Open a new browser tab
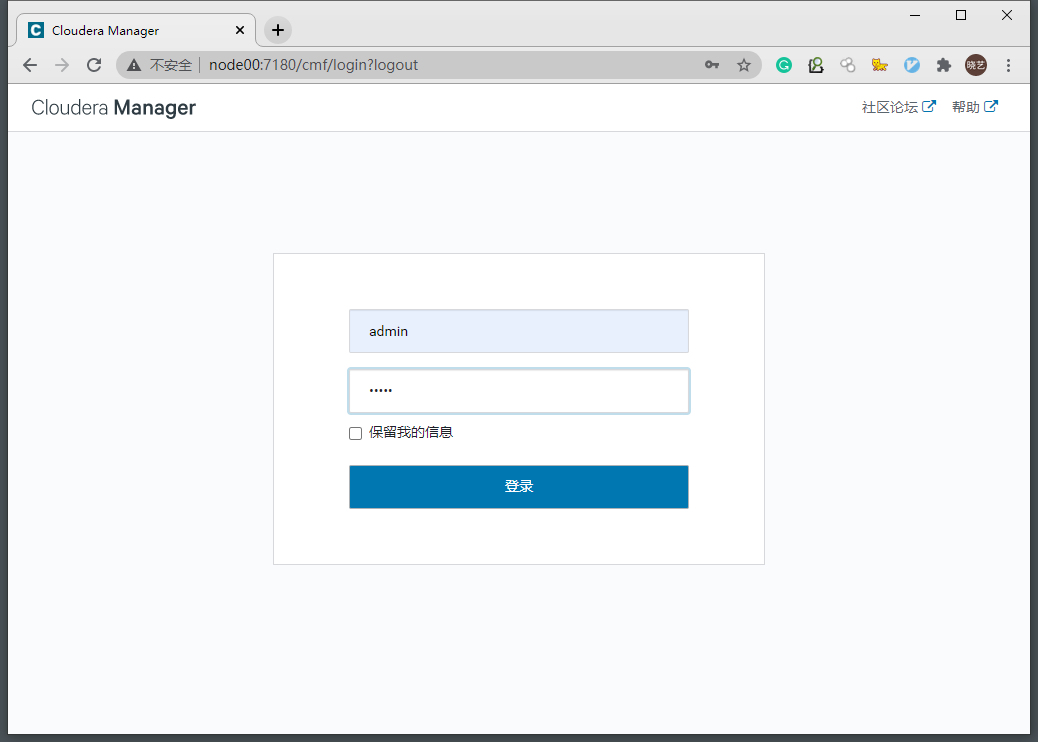This screenshot has height=742, width=1038. coord(278,30)
